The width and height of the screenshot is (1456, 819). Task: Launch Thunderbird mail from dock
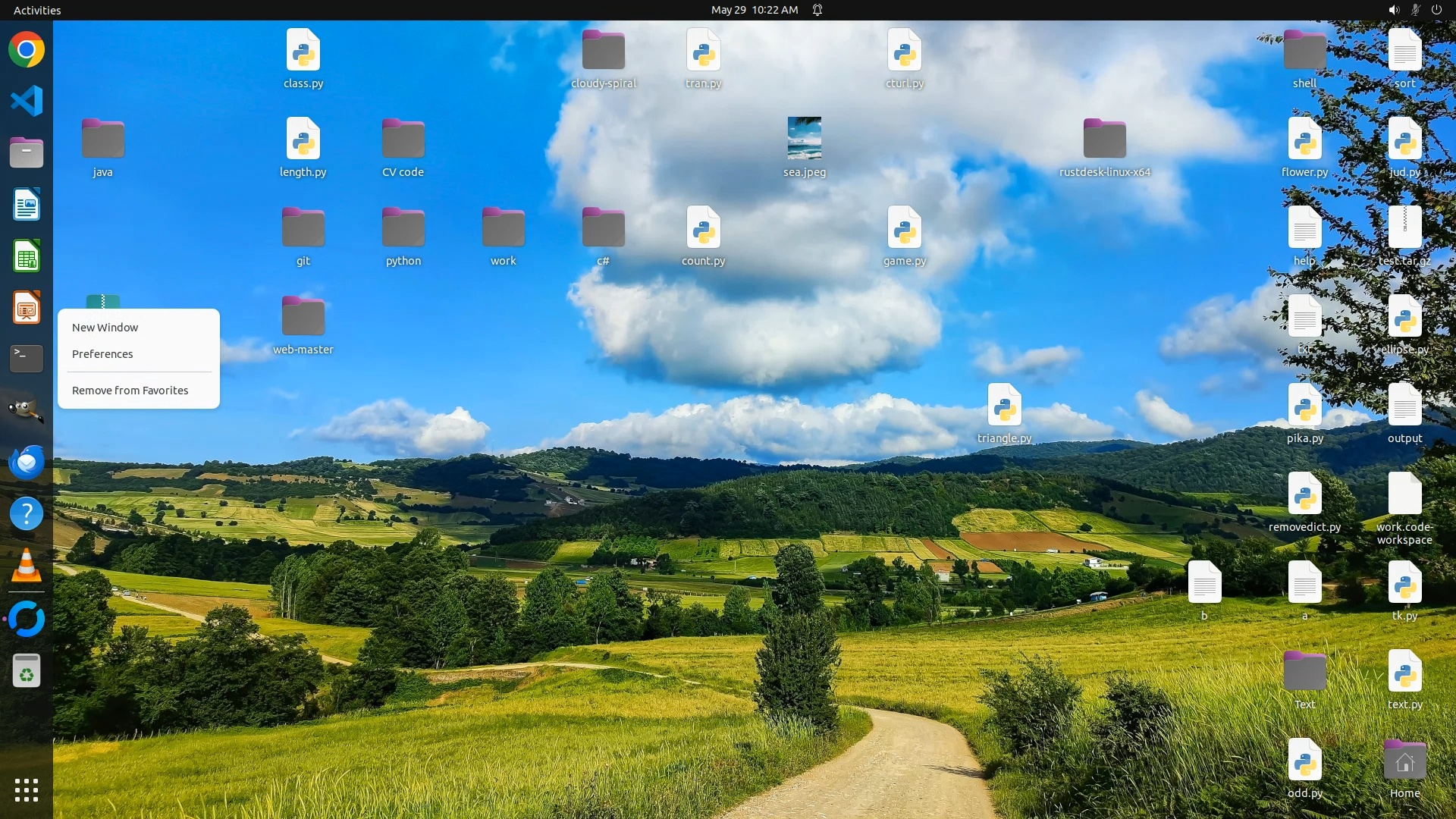27,462
